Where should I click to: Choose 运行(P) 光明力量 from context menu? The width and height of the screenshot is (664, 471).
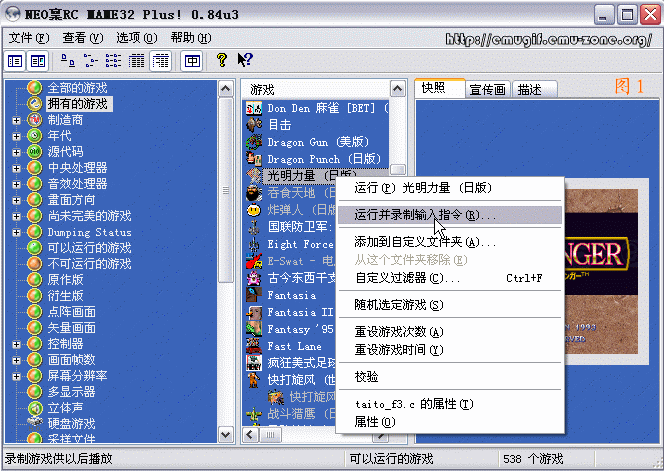click(450, 188)
